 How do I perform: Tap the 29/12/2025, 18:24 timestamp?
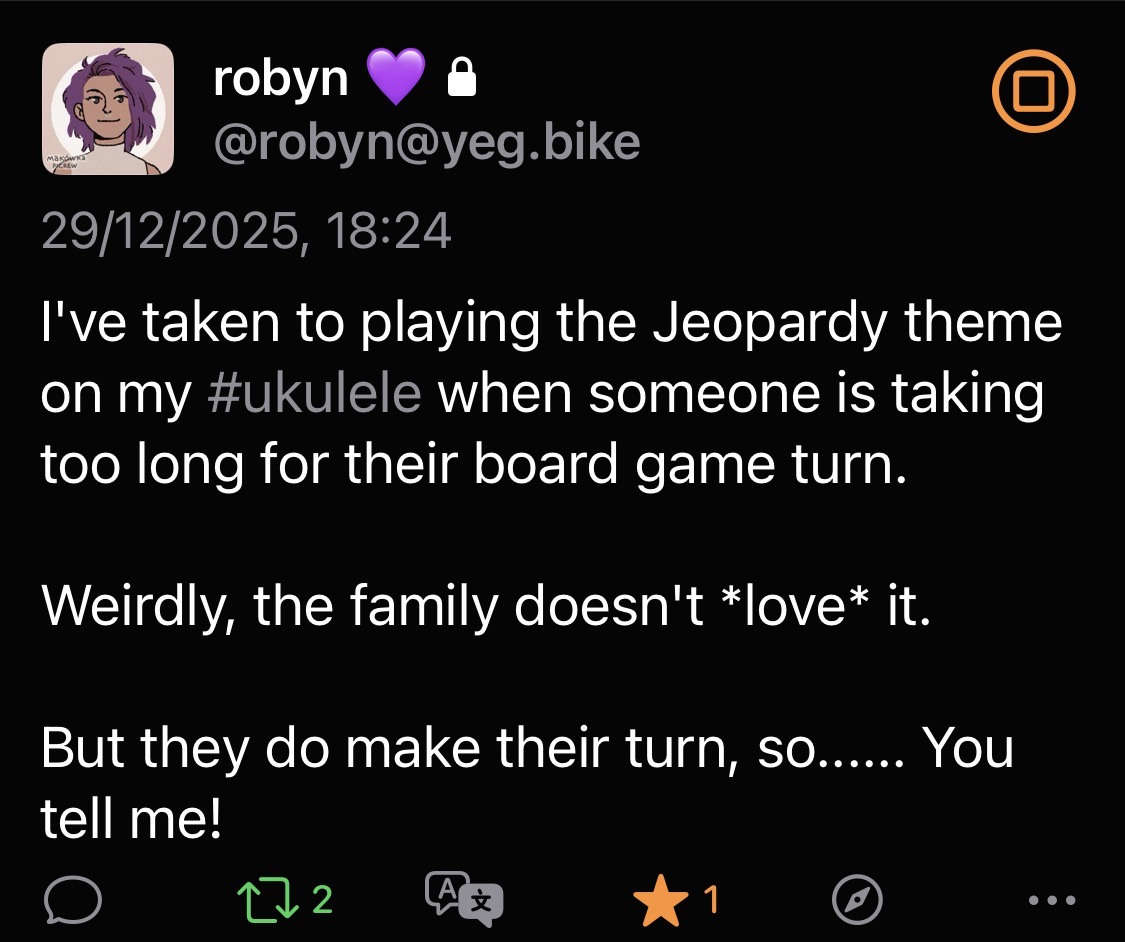[246, 232]
